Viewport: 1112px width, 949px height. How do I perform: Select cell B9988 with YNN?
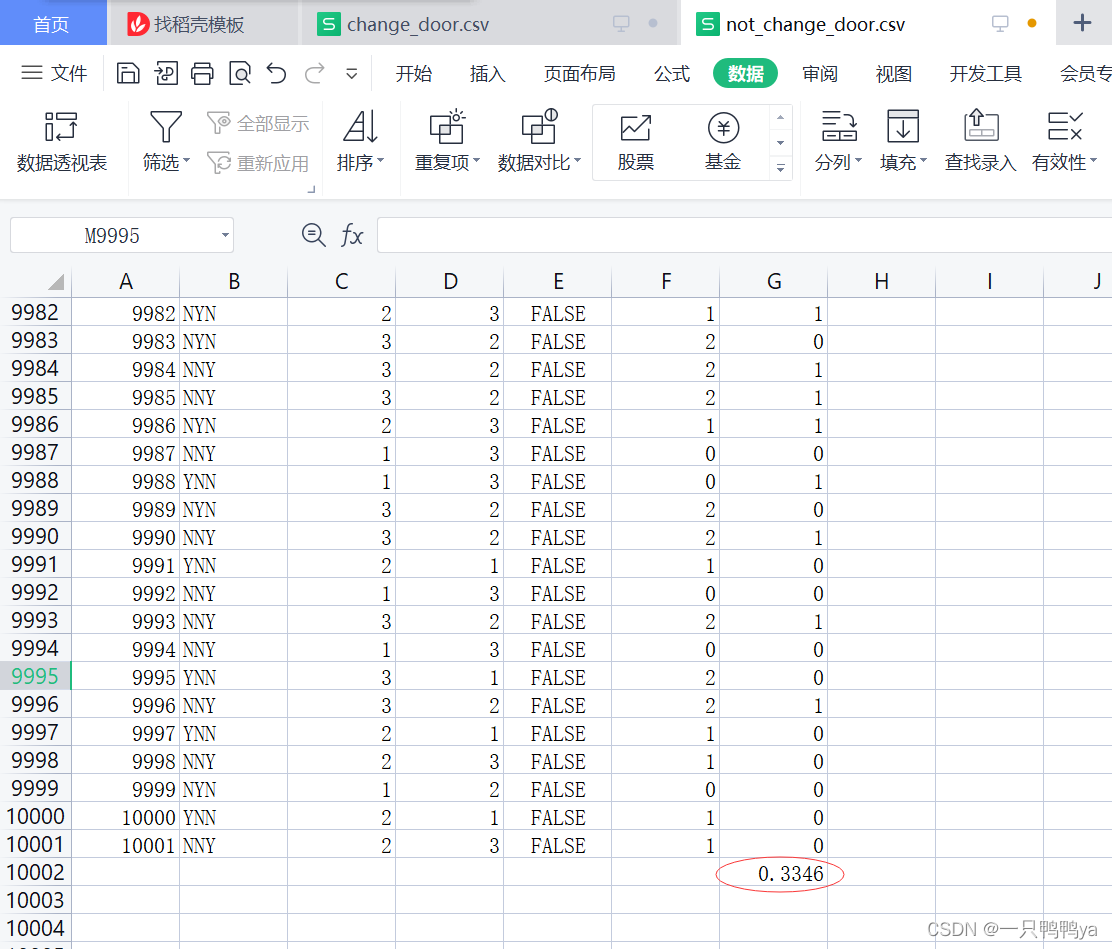point(233,481)
